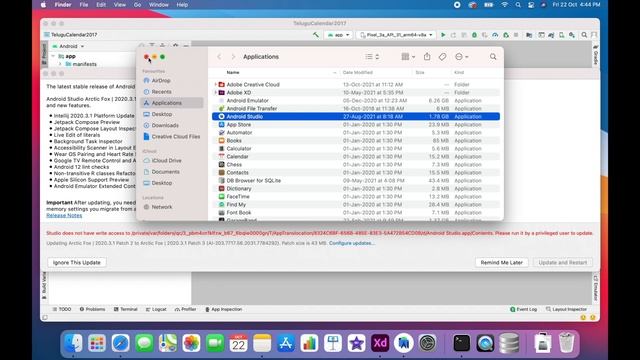
Task: Click the Finder back navigation arrow
Action: [219, 57]
